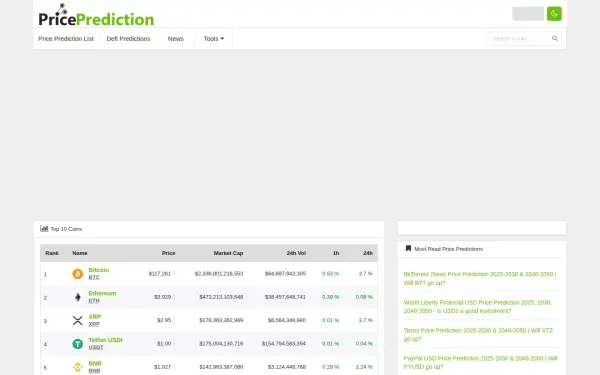Click the Tether USDt coin icon
Screen dimensions: 600x375
(x=78, y=344)
